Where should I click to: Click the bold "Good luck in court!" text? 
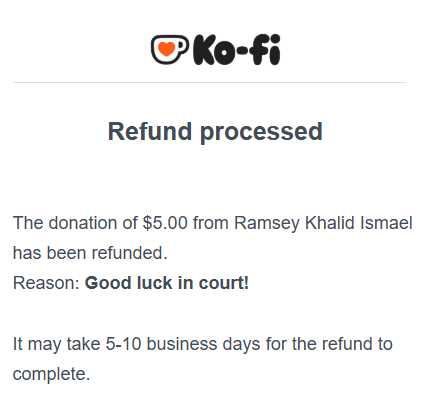tap(167, 283)
